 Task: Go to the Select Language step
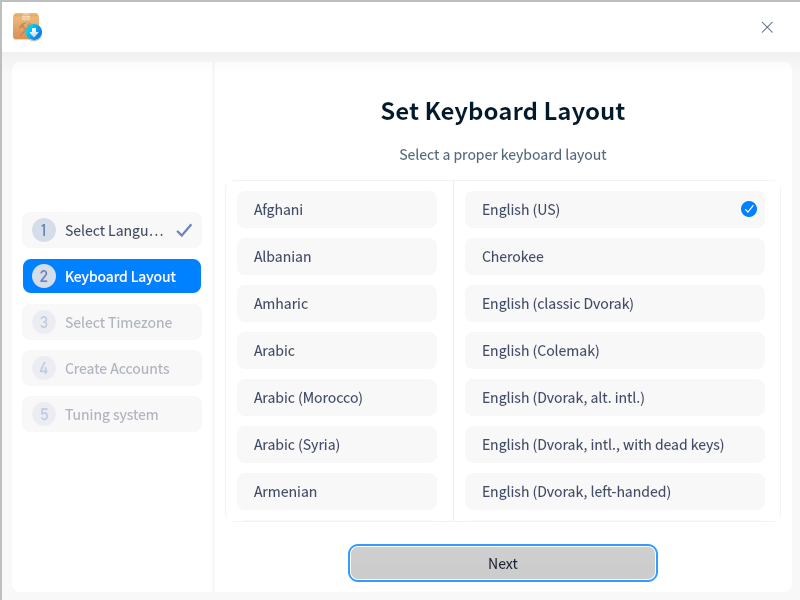click(112, 230)
